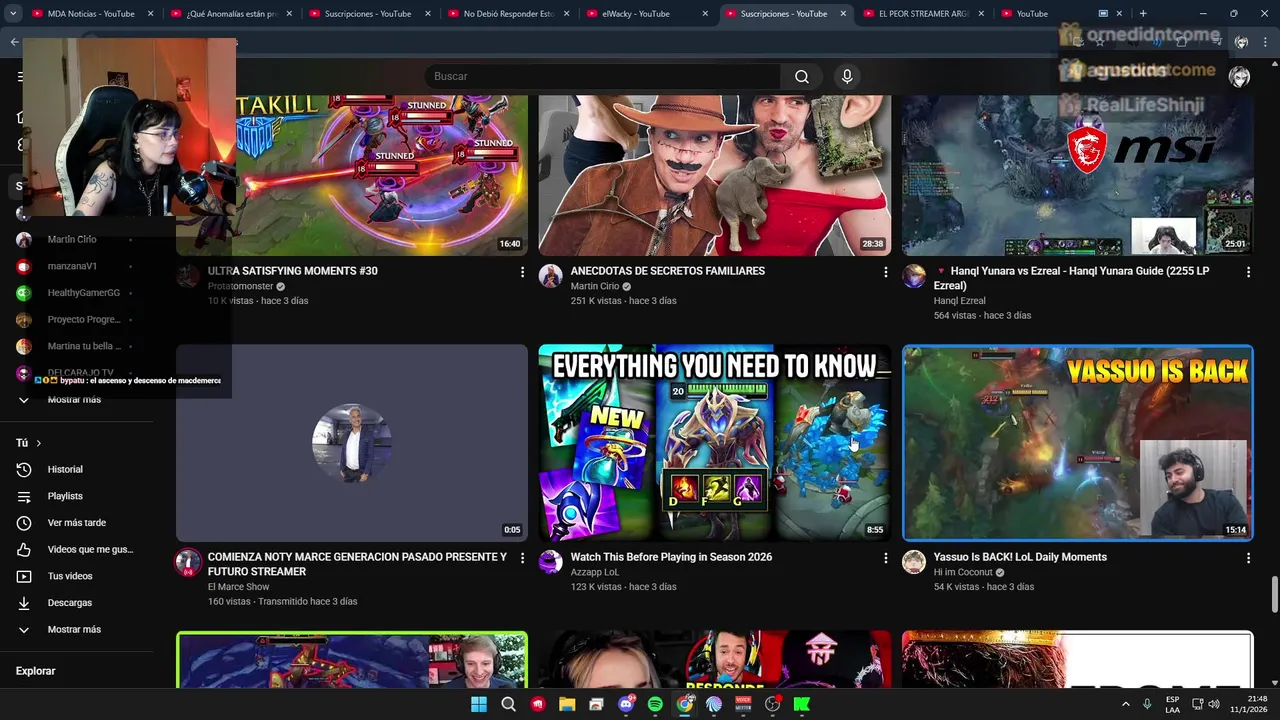Click El Marce Show channel avatar

(x=188, y=562)
